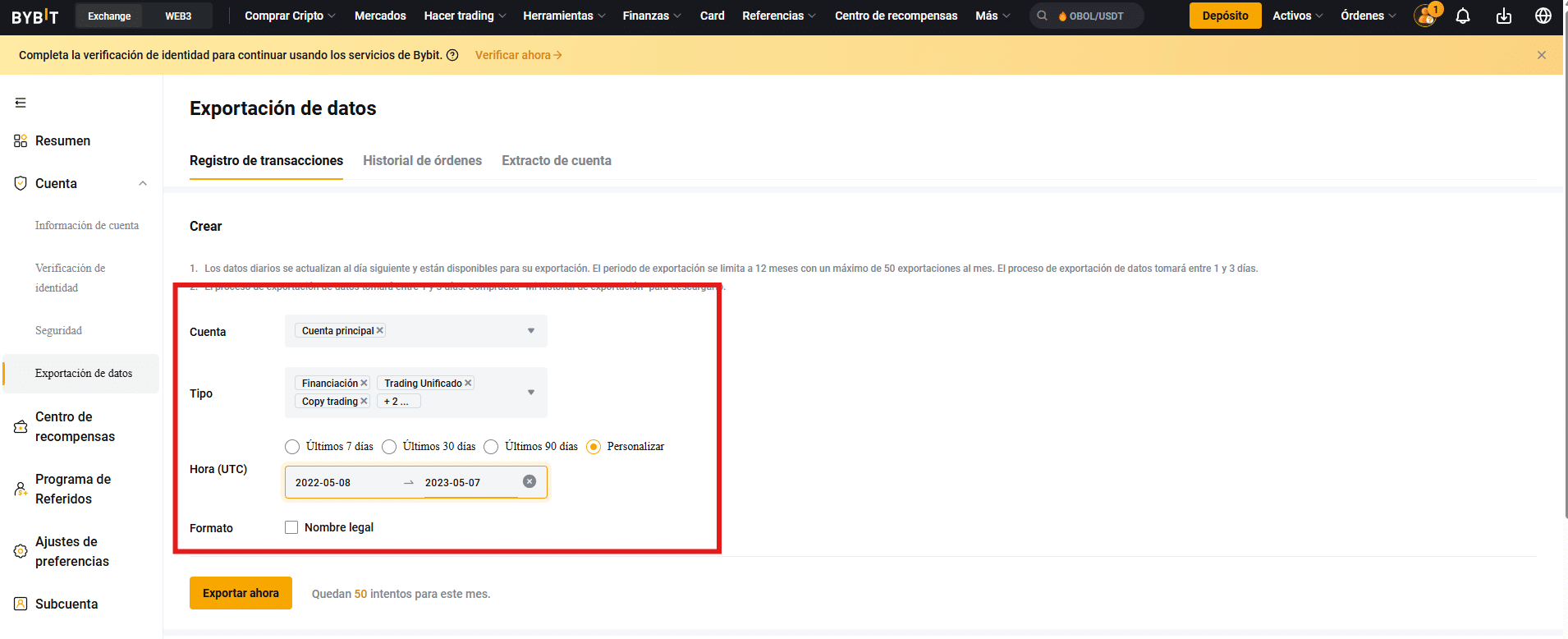The height and width of the screenshot is (639, 1568).
Task: Click end date 2023-05-07 field
Action: tap(452, 482)
